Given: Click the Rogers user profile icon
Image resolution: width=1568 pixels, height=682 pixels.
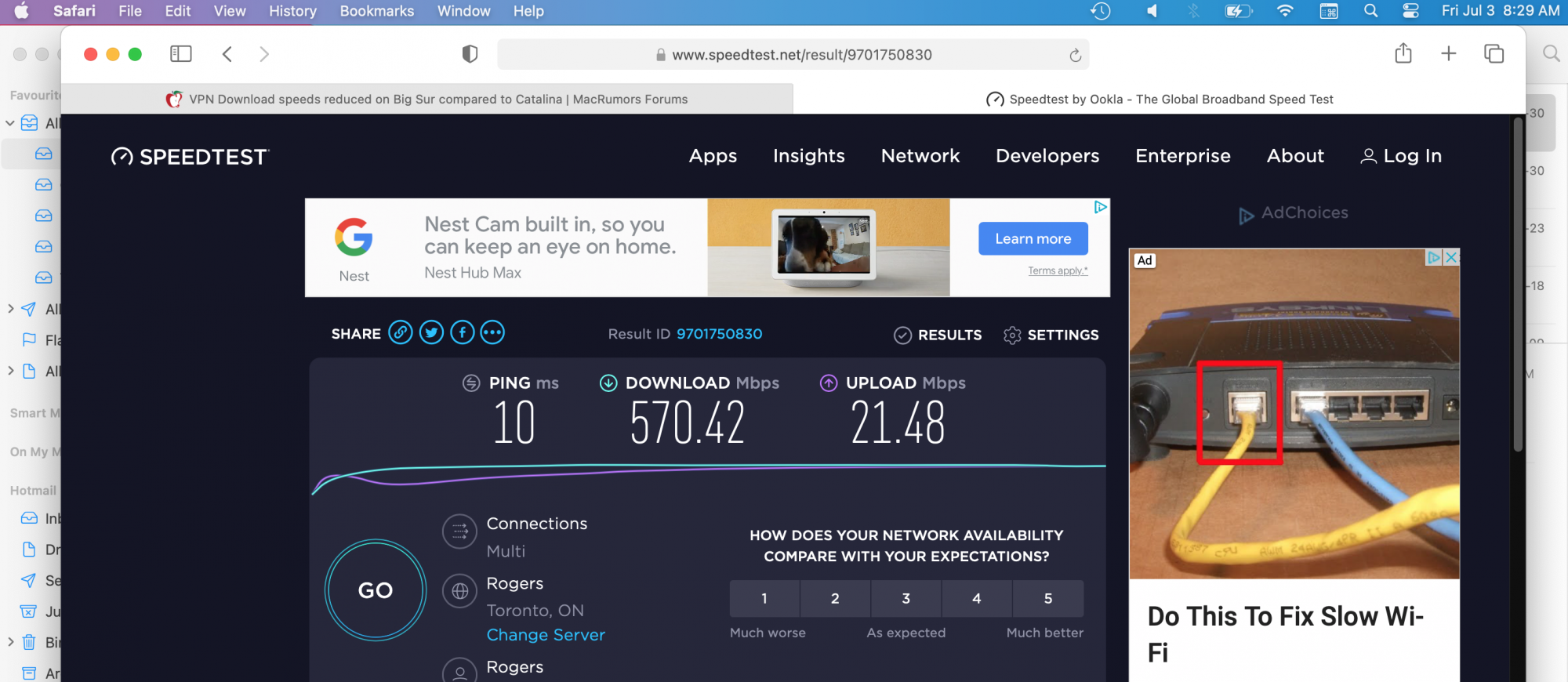Looking at the screenshot, I should click(459, 671).
